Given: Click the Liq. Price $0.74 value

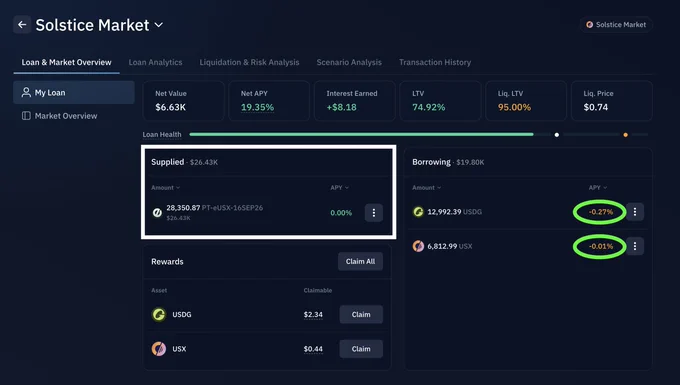Looking at the screenshot, I should tap(595, 107).
